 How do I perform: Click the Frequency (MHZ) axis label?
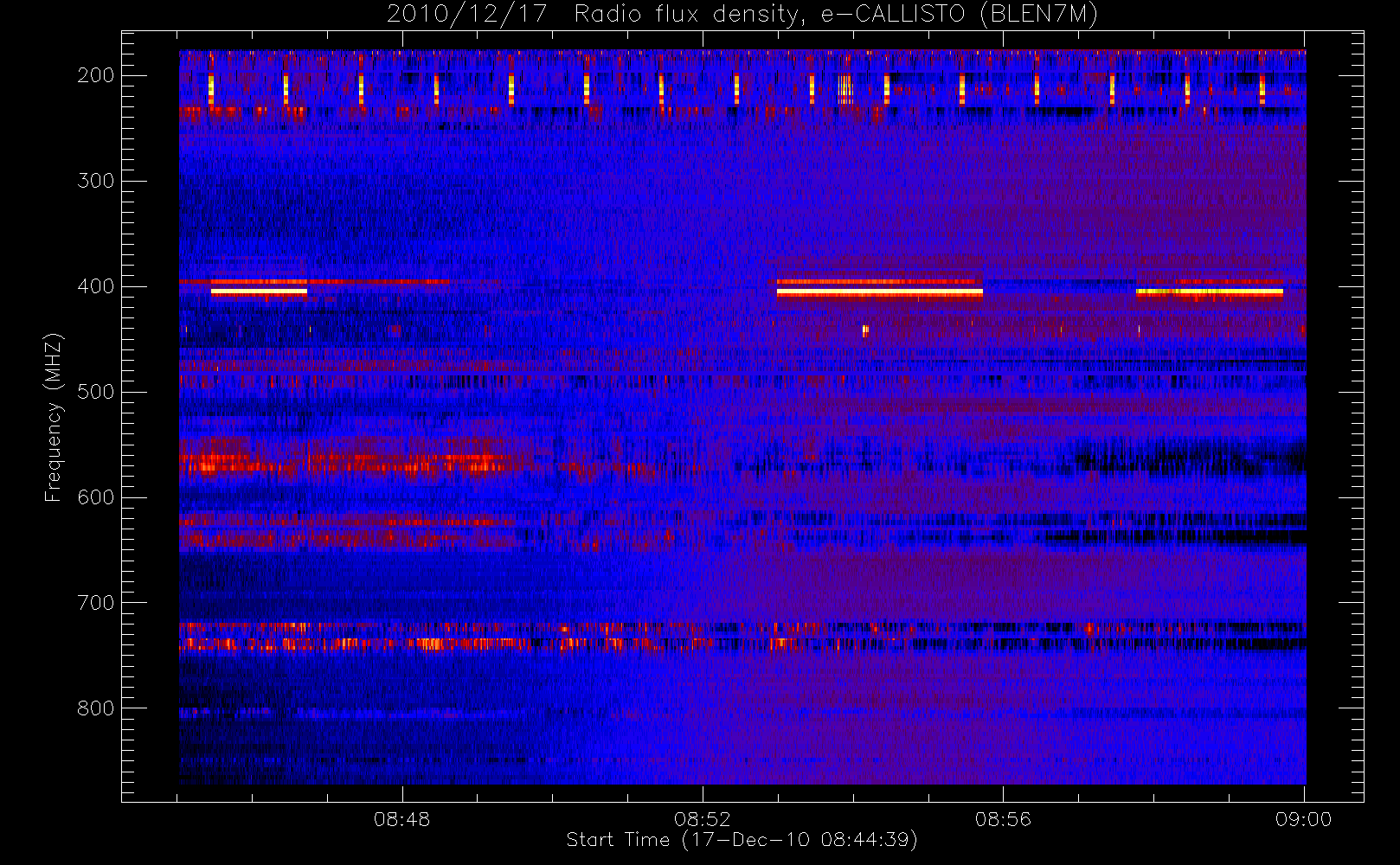pos(54,417)
